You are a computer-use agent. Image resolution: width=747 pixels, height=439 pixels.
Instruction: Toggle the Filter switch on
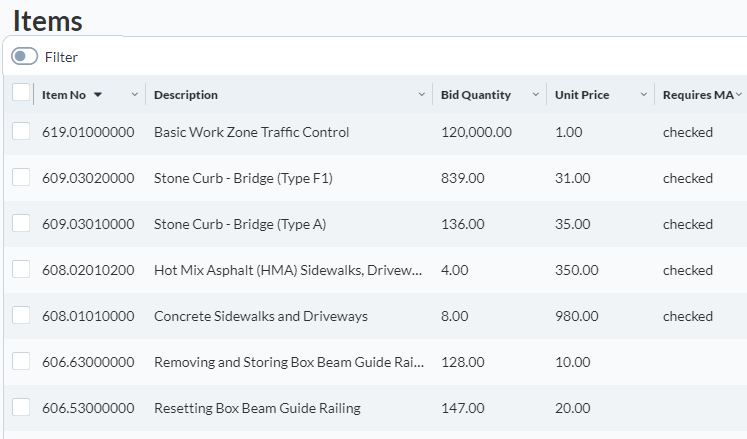click(x=24, y=56)
